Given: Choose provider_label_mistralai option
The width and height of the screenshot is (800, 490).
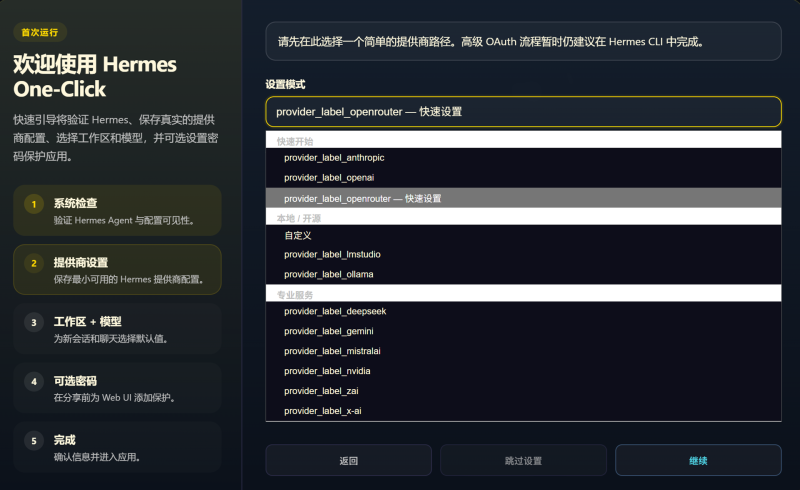Looking at the screenshot, I should click(523, 351).
